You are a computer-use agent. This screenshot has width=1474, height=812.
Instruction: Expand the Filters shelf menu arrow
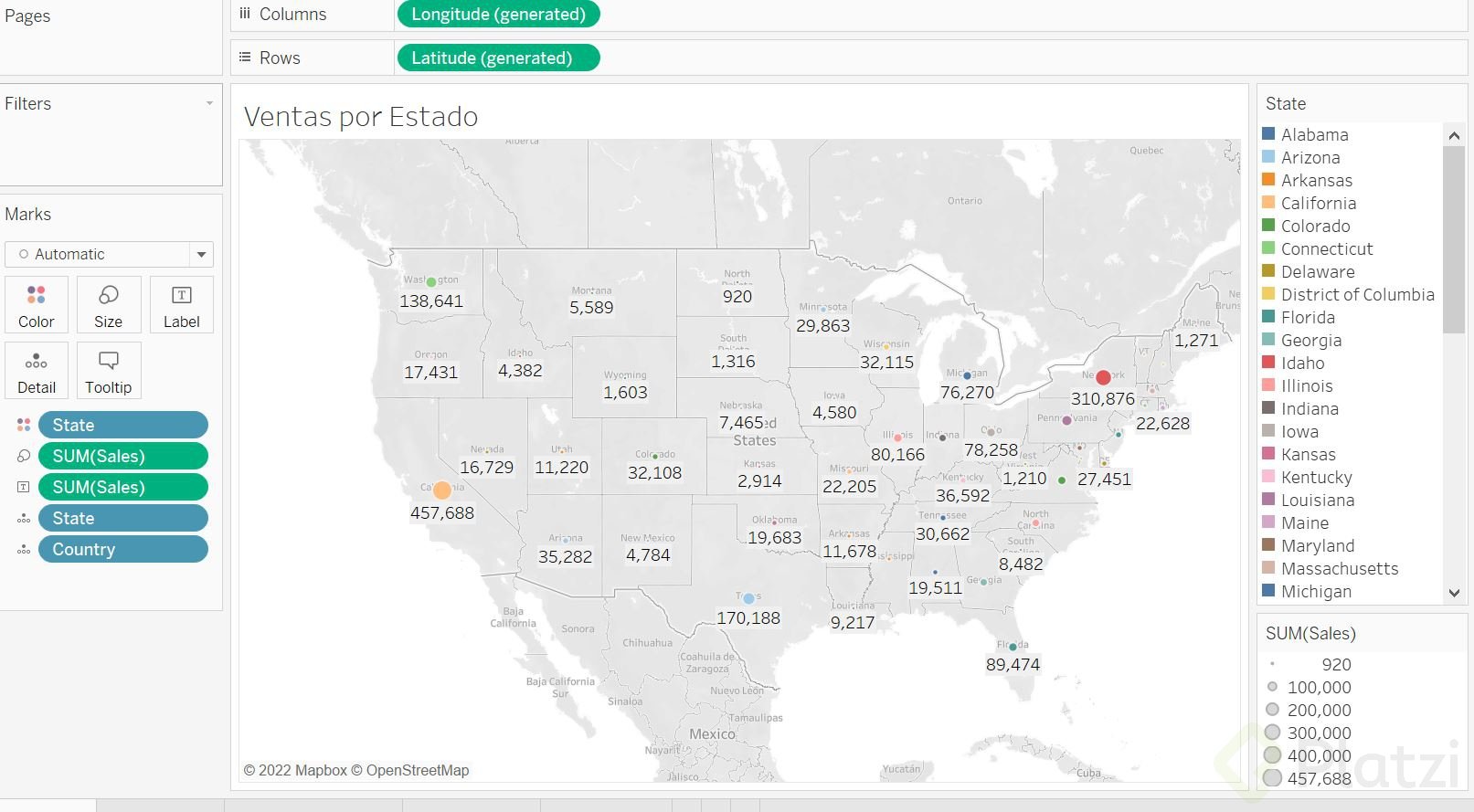[x=209, y=103]
